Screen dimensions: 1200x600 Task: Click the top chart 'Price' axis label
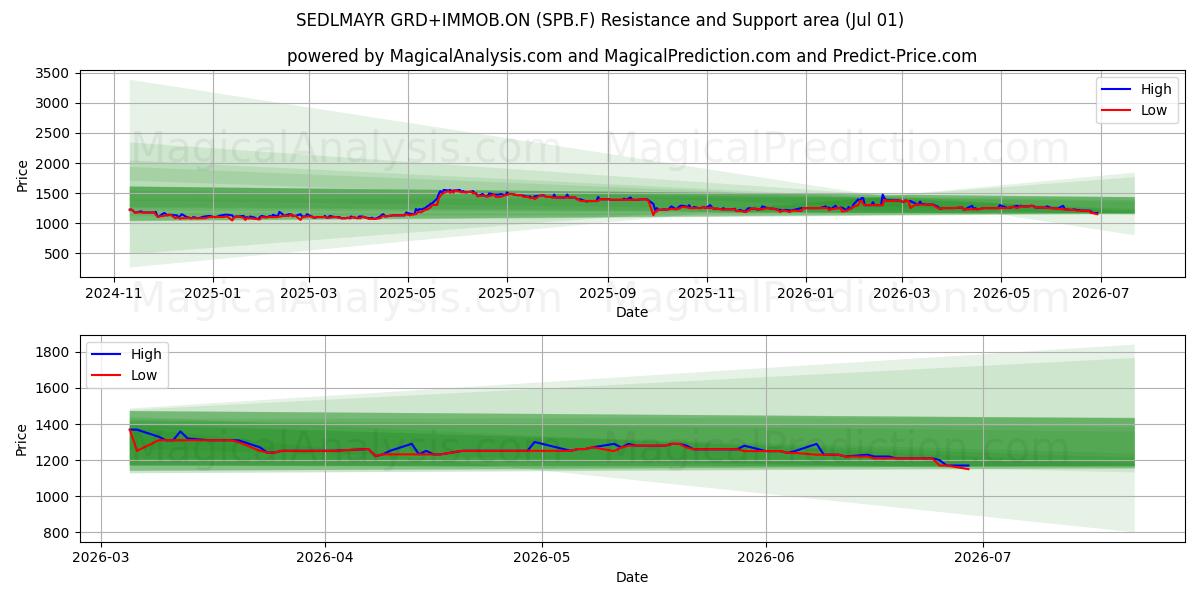(23, 175)
